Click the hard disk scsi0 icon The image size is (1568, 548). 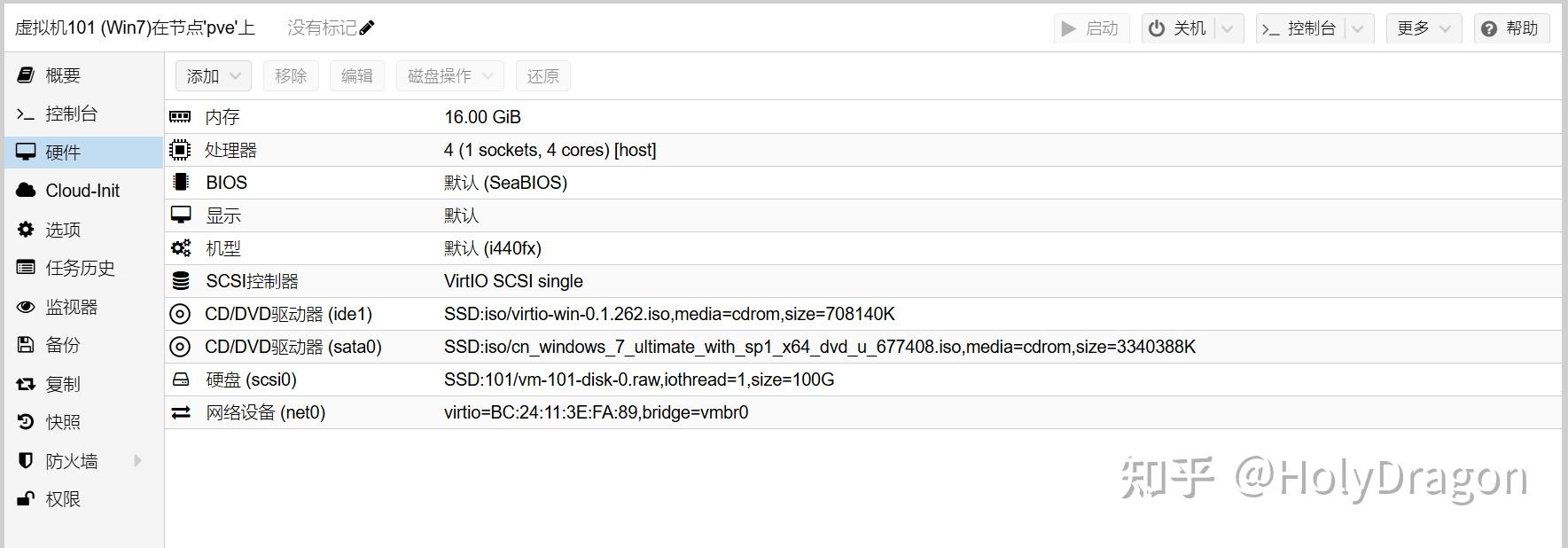180,380
